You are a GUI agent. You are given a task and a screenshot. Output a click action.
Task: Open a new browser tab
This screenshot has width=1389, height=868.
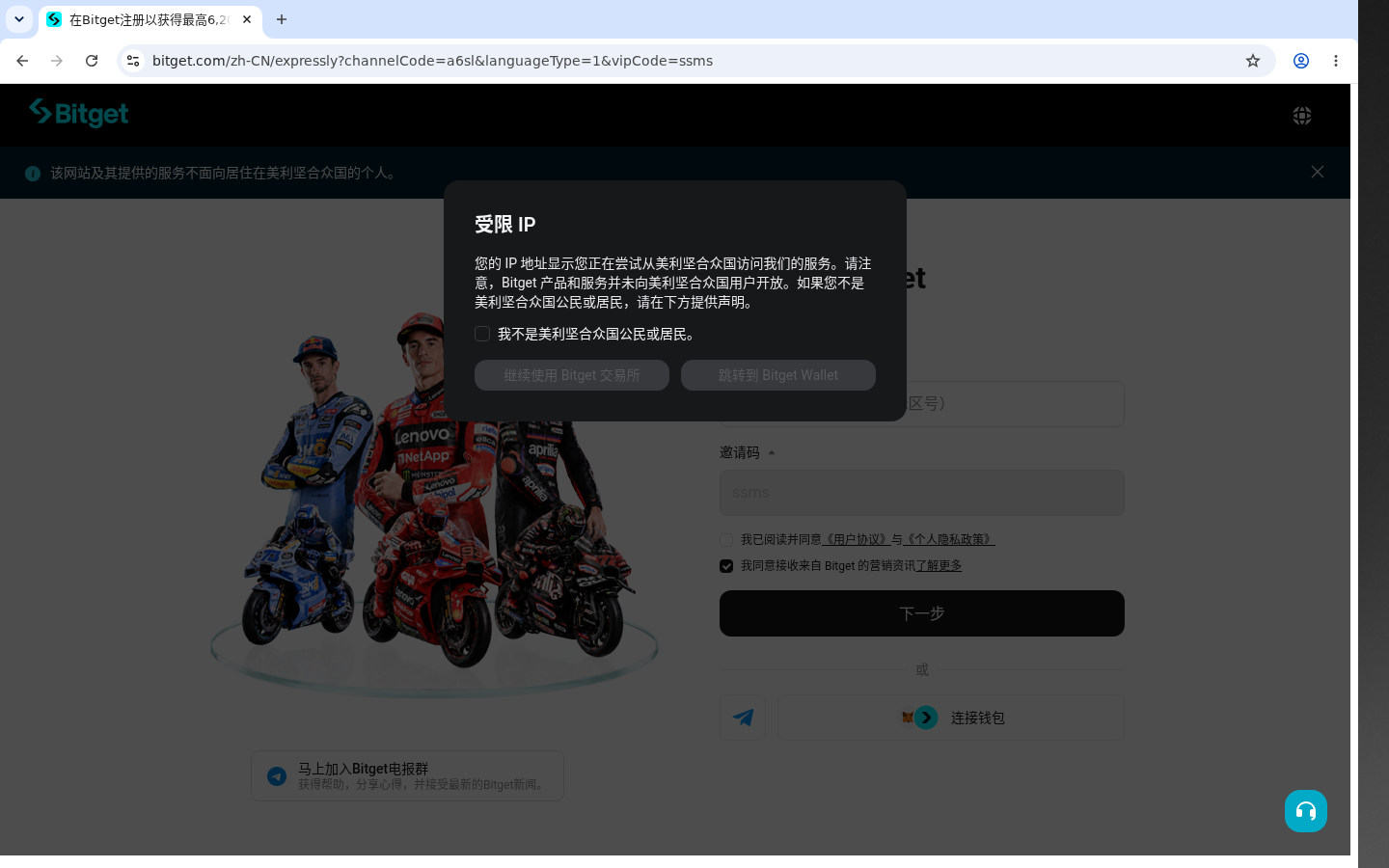tap(282, 19)
